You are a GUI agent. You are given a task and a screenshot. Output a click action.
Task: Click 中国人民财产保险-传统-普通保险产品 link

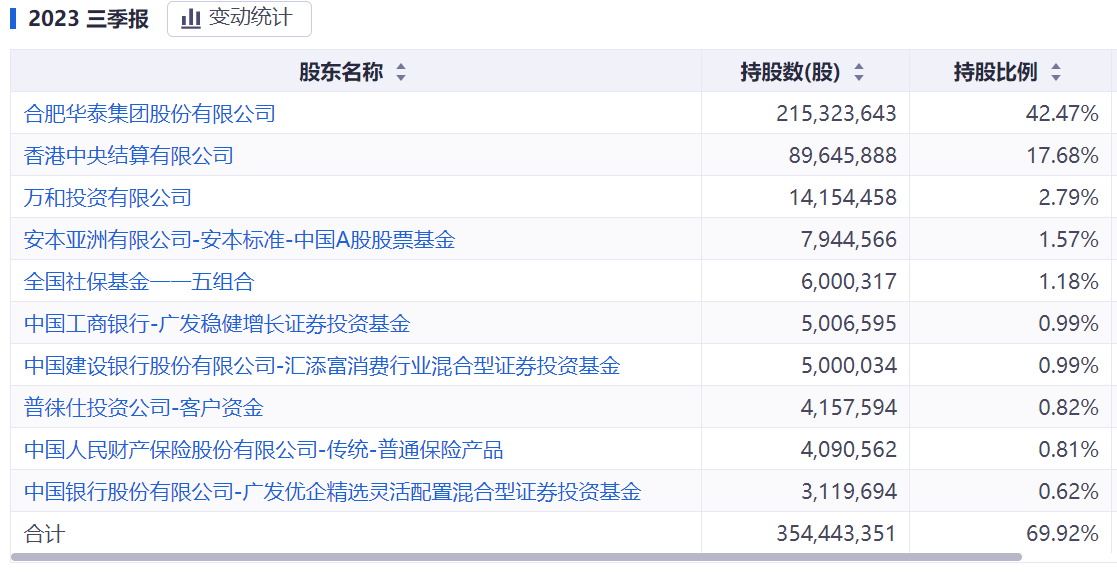point(264,450)
